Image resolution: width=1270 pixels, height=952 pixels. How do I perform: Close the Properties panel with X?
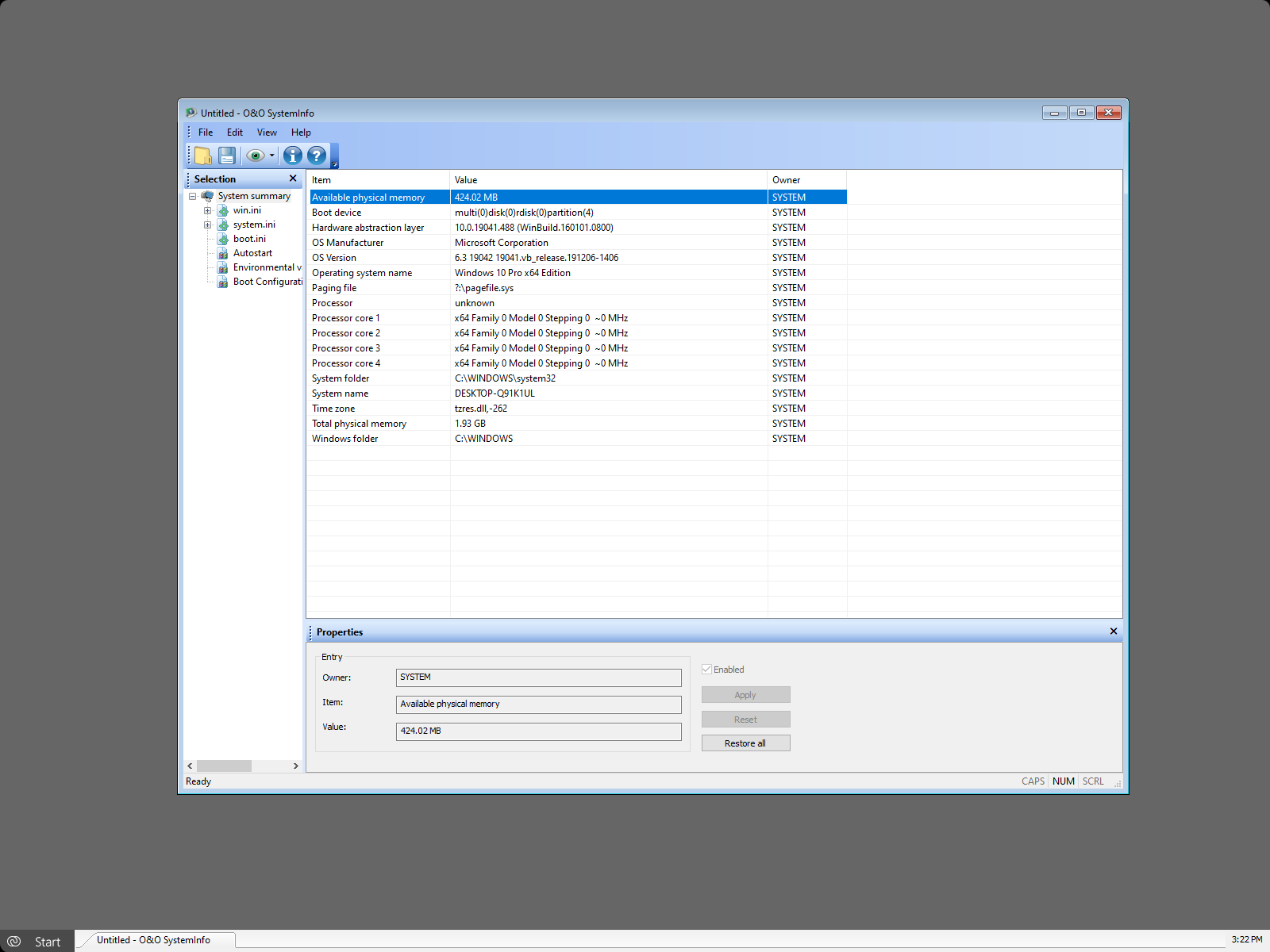point(1113,631)
